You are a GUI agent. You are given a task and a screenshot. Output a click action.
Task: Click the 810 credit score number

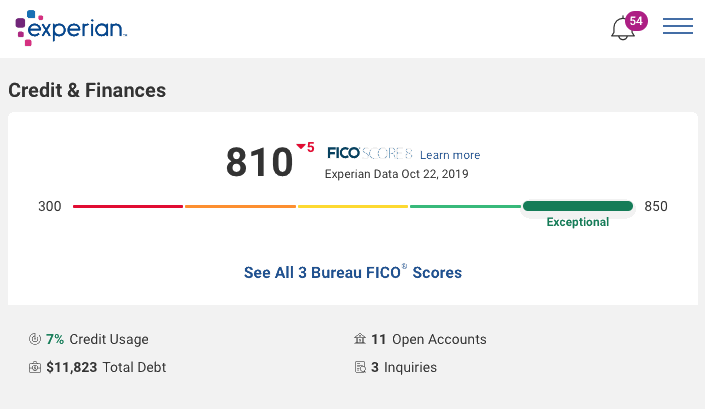pos(259,162)
